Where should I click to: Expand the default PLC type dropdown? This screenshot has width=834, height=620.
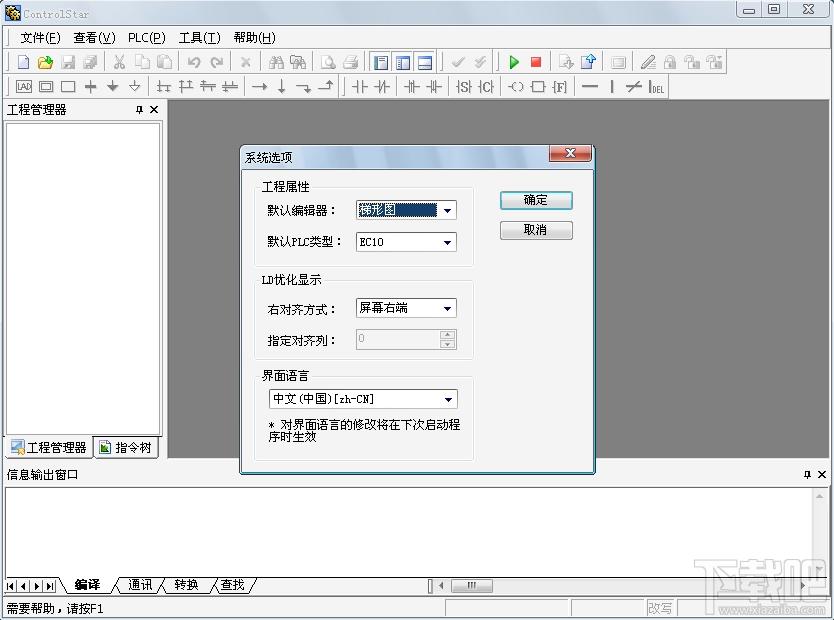pyautogui.click(x=447, y=242)
